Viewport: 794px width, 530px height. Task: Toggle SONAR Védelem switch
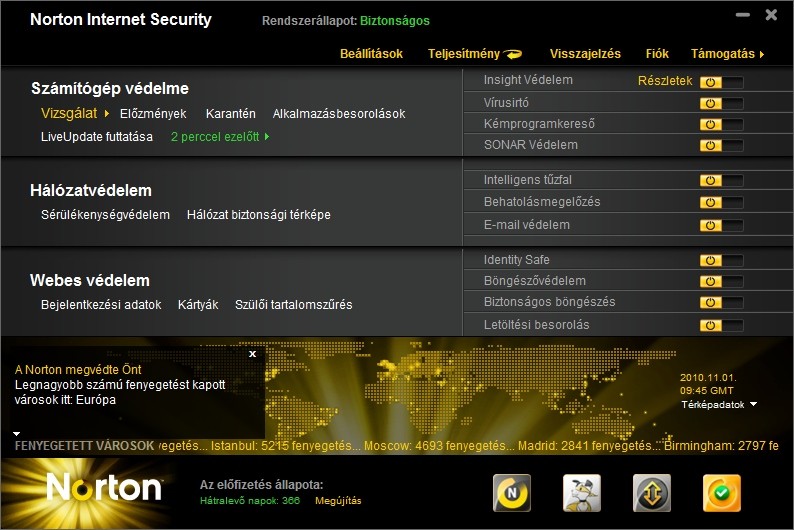tap(722, 145)
